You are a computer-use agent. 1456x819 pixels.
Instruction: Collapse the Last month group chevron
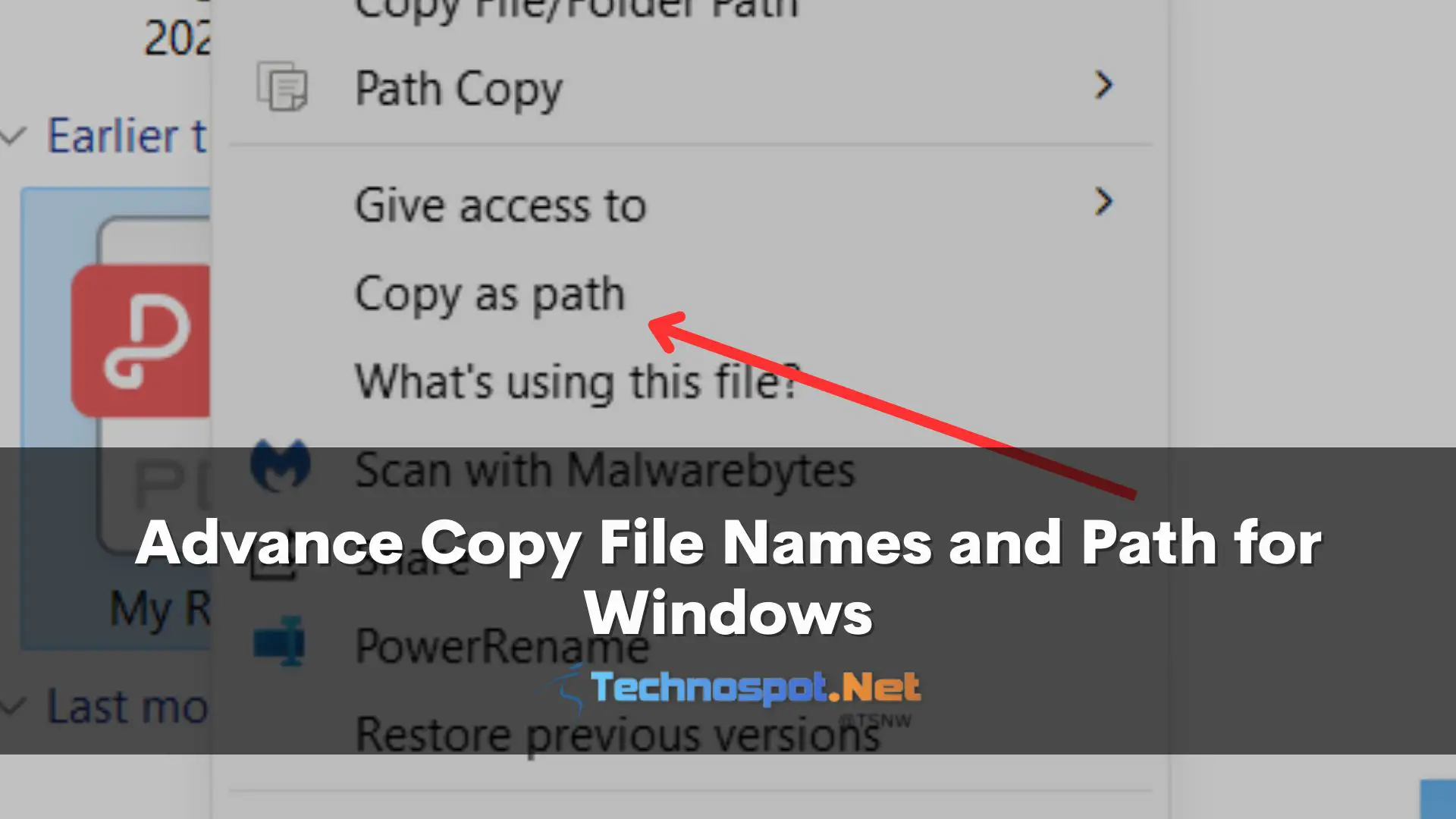(13, 708)
